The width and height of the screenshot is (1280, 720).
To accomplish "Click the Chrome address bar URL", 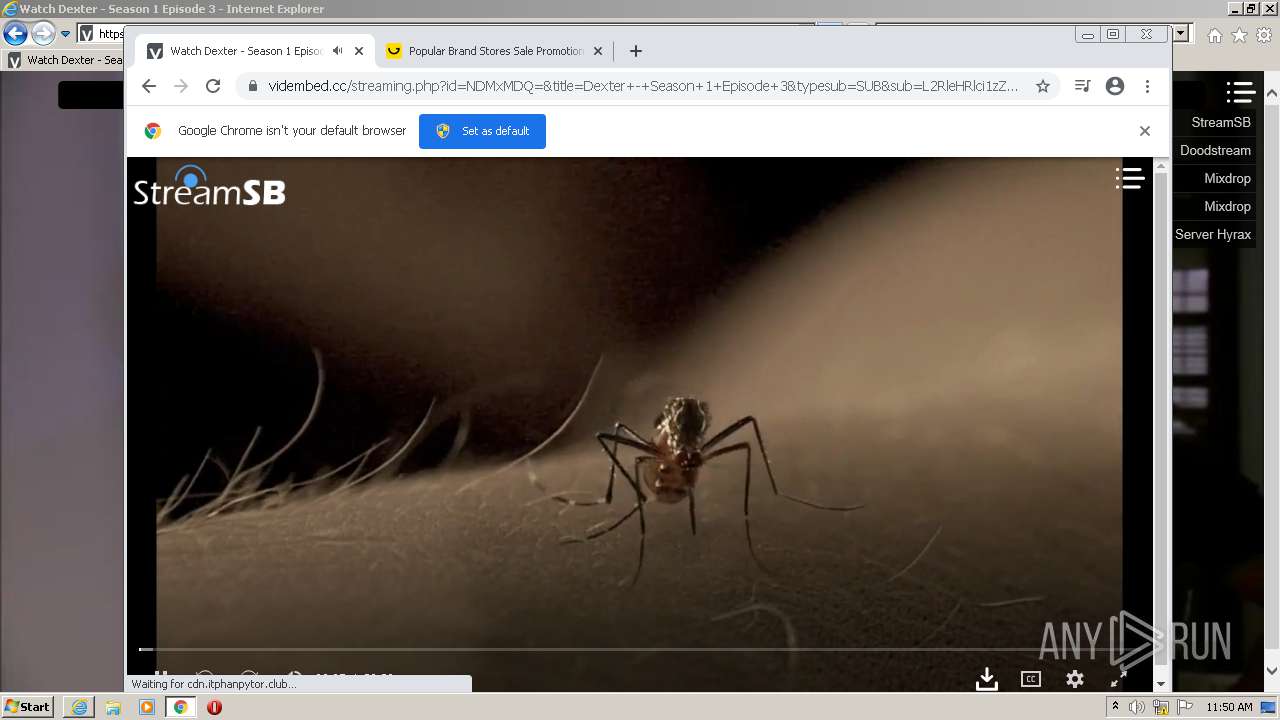I will (x=643, y=86).
